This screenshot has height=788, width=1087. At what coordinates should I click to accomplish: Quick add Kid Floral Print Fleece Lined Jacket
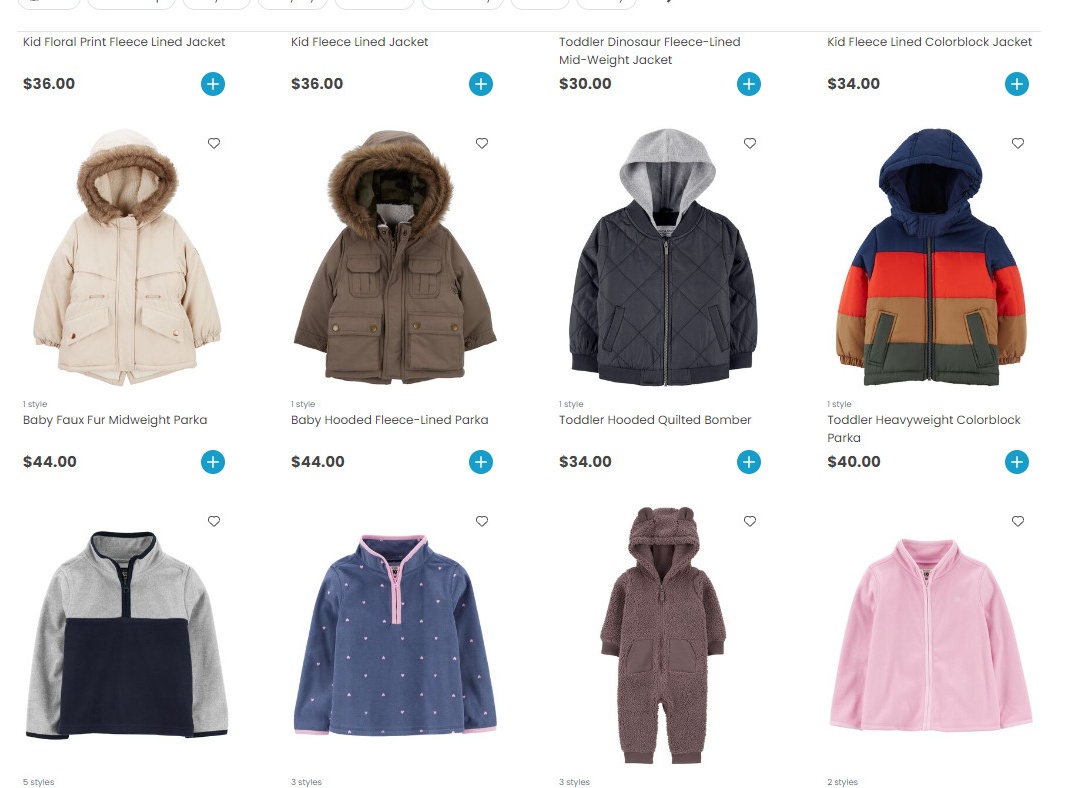pyautogui.click(x=213, y=84)
